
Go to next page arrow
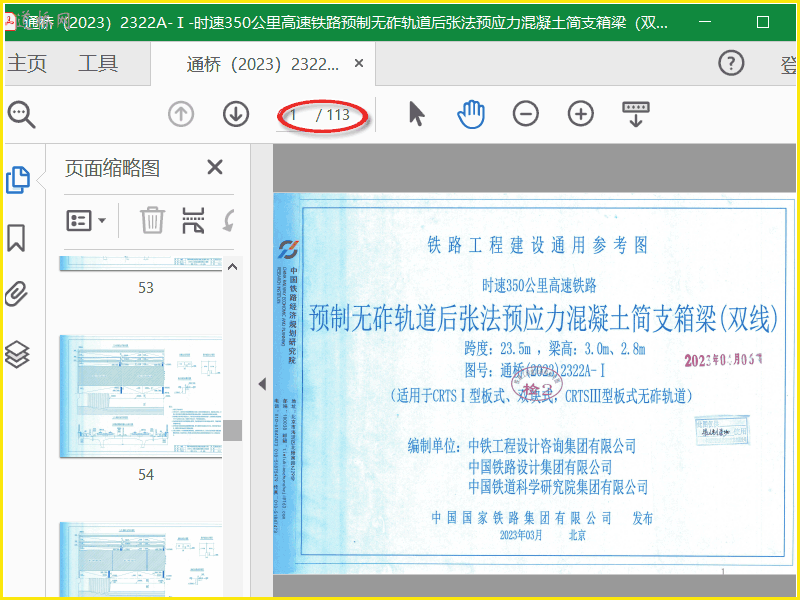(x=236, y=114)
